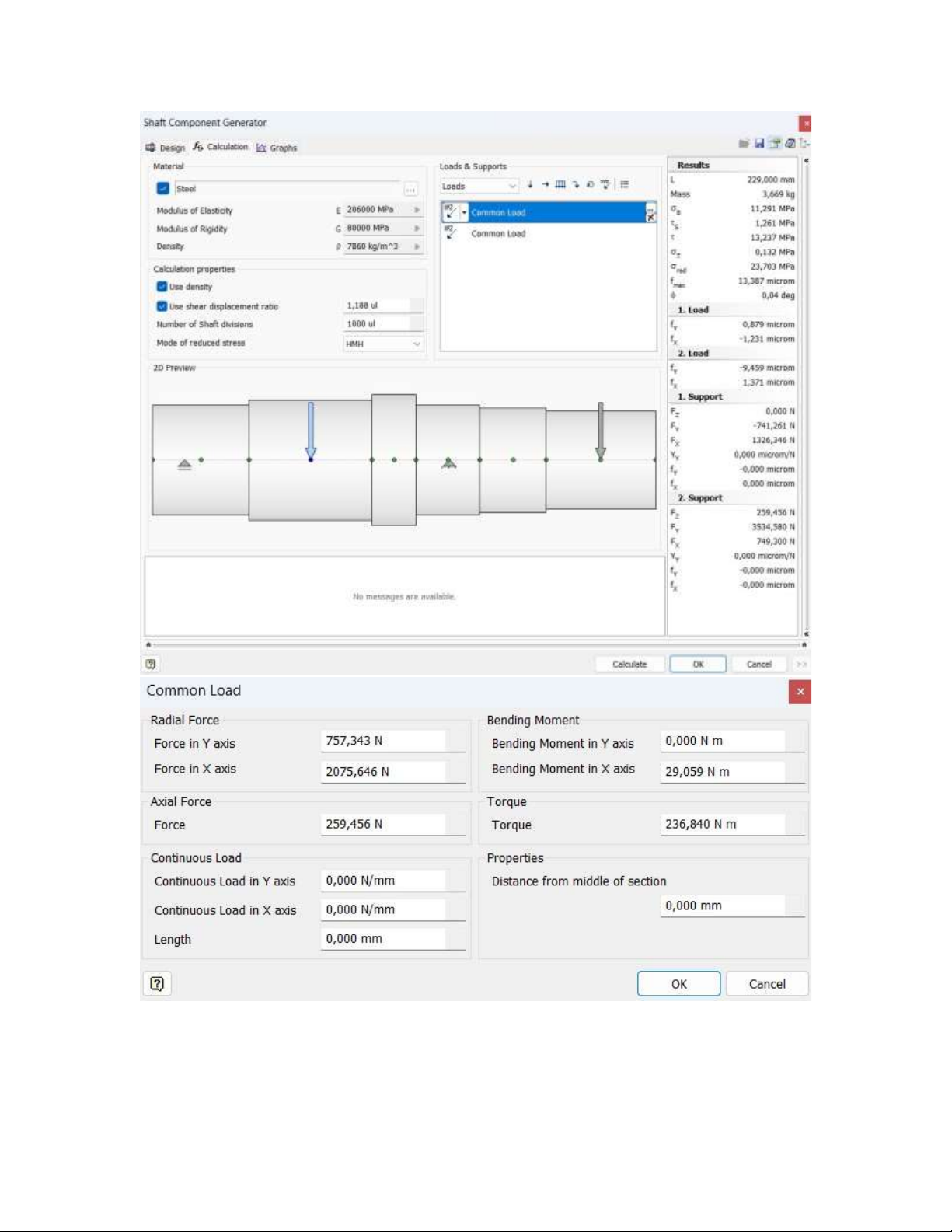Click help icon in Common Load dialog
Screen dimensions: 952x1232
(157, 983)
